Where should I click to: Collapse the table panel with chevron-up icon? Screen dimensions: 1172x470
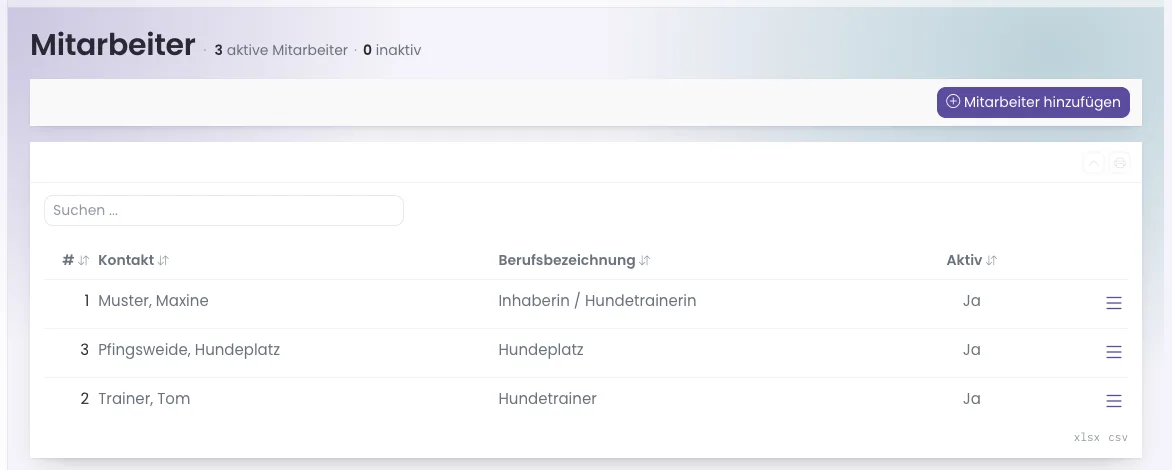1094,163
